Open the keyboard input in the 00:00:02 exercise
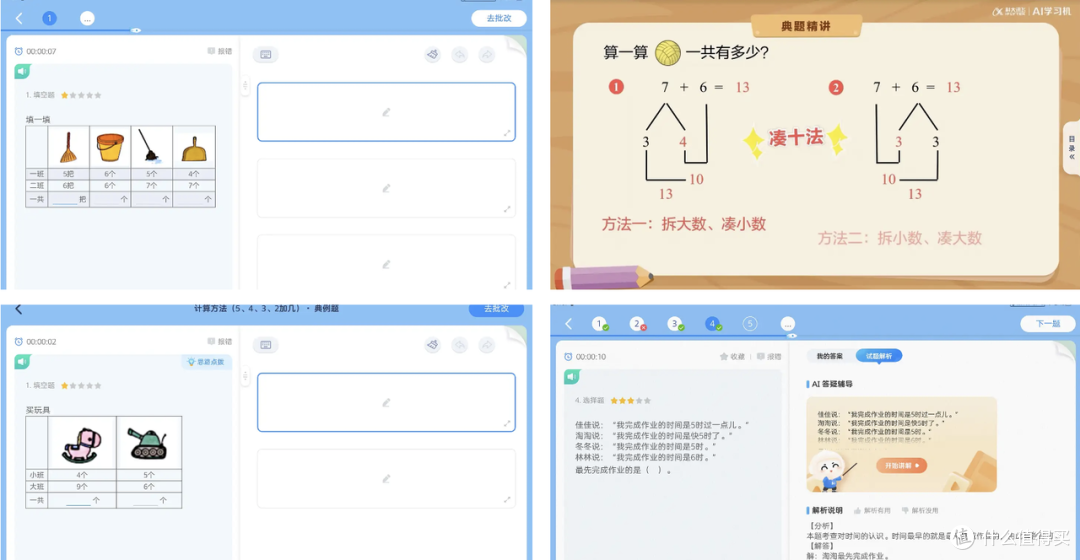The image size is (1080, 560). tap(266, 344)
